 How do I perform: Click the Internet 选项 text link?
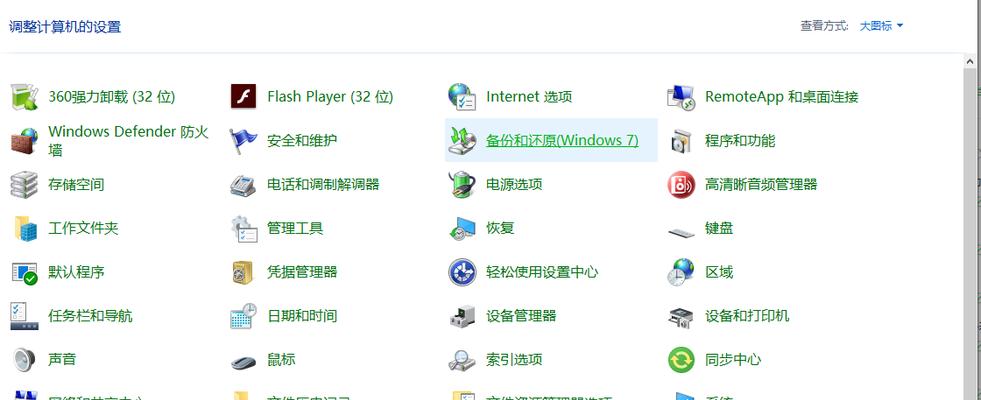(529, 96)
